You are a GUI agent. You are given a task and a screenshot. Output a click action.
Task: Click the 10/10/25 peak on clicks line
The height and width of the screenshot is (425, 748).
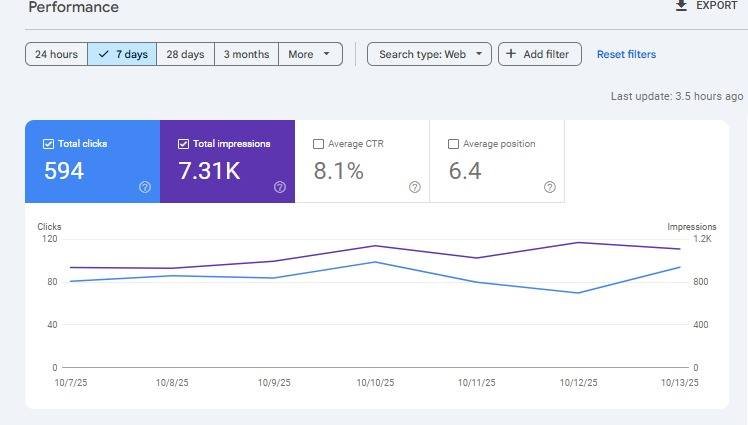point(375,262)
